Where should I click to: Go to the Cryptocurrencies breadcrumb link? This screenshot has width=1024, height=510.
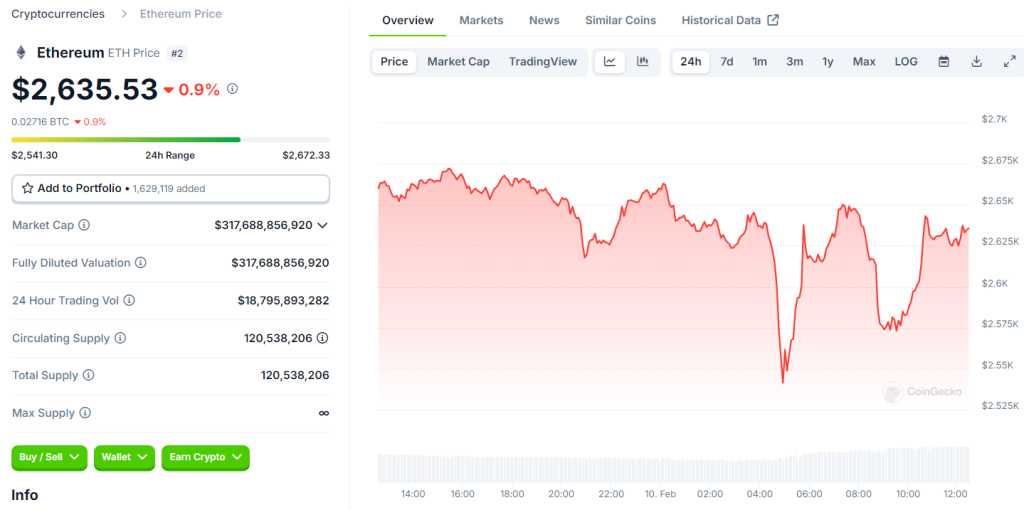click(x=58, y=14)
